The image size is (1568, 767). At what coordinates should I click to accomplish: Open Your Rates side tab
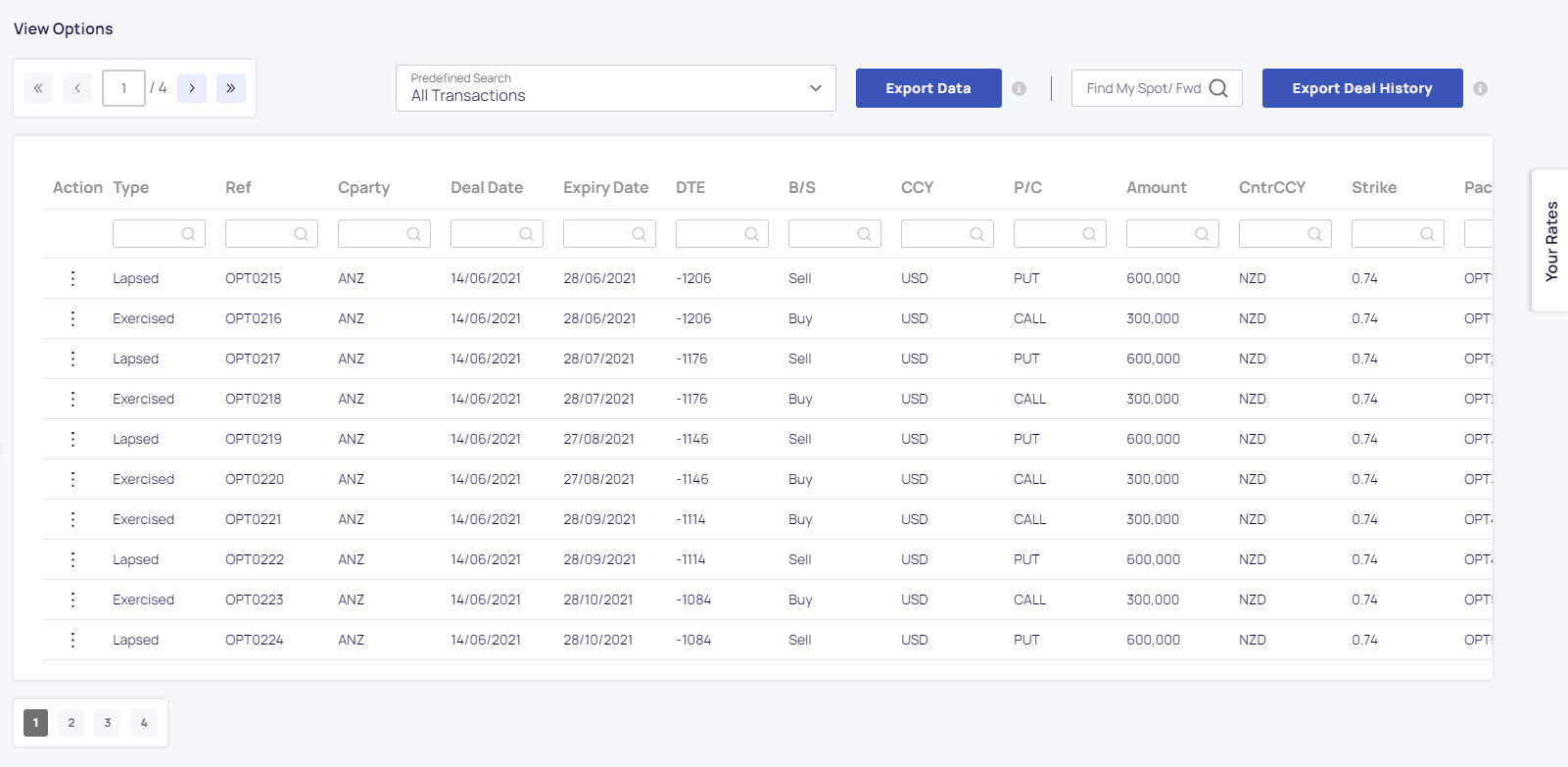[x=1550, y=241]
